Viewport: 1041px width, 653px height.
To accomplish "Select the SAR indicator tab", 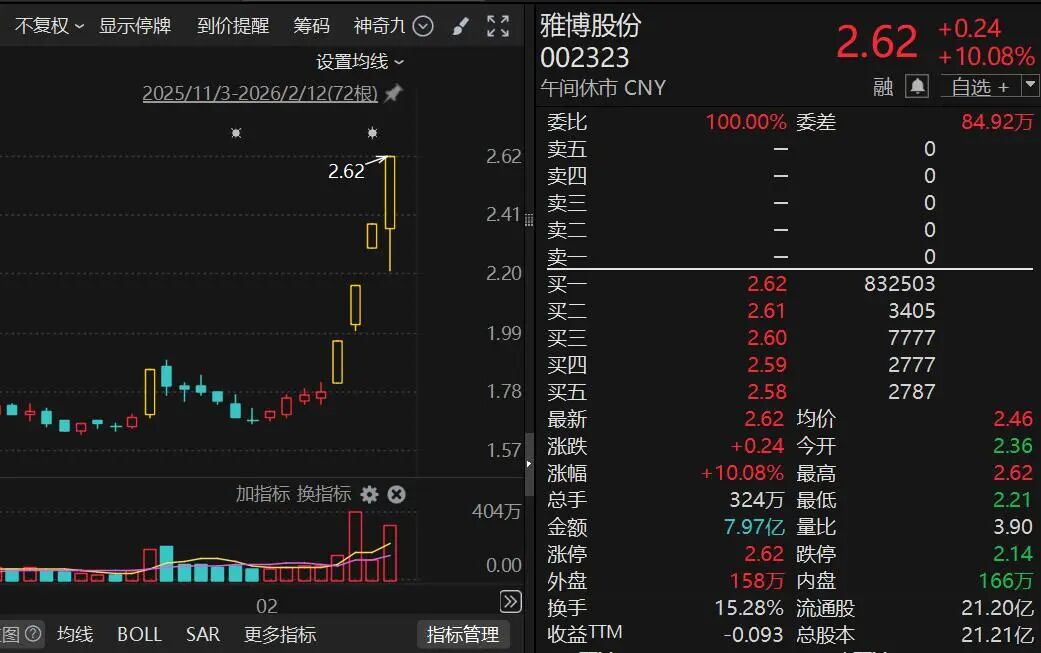I will point(202,633).
